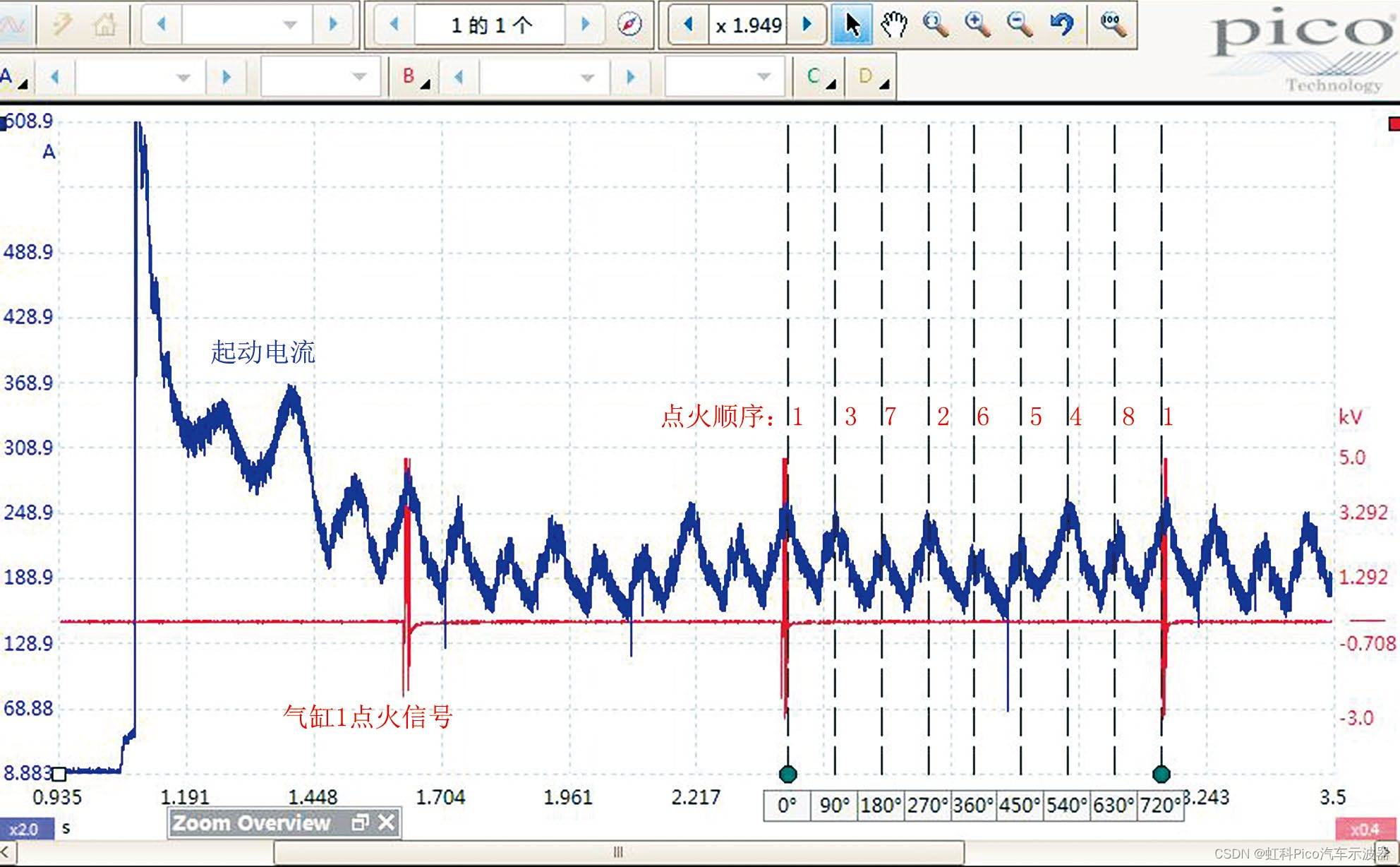
Task: Click the zoom-in magnifier tool
Action: pos(977,25)
